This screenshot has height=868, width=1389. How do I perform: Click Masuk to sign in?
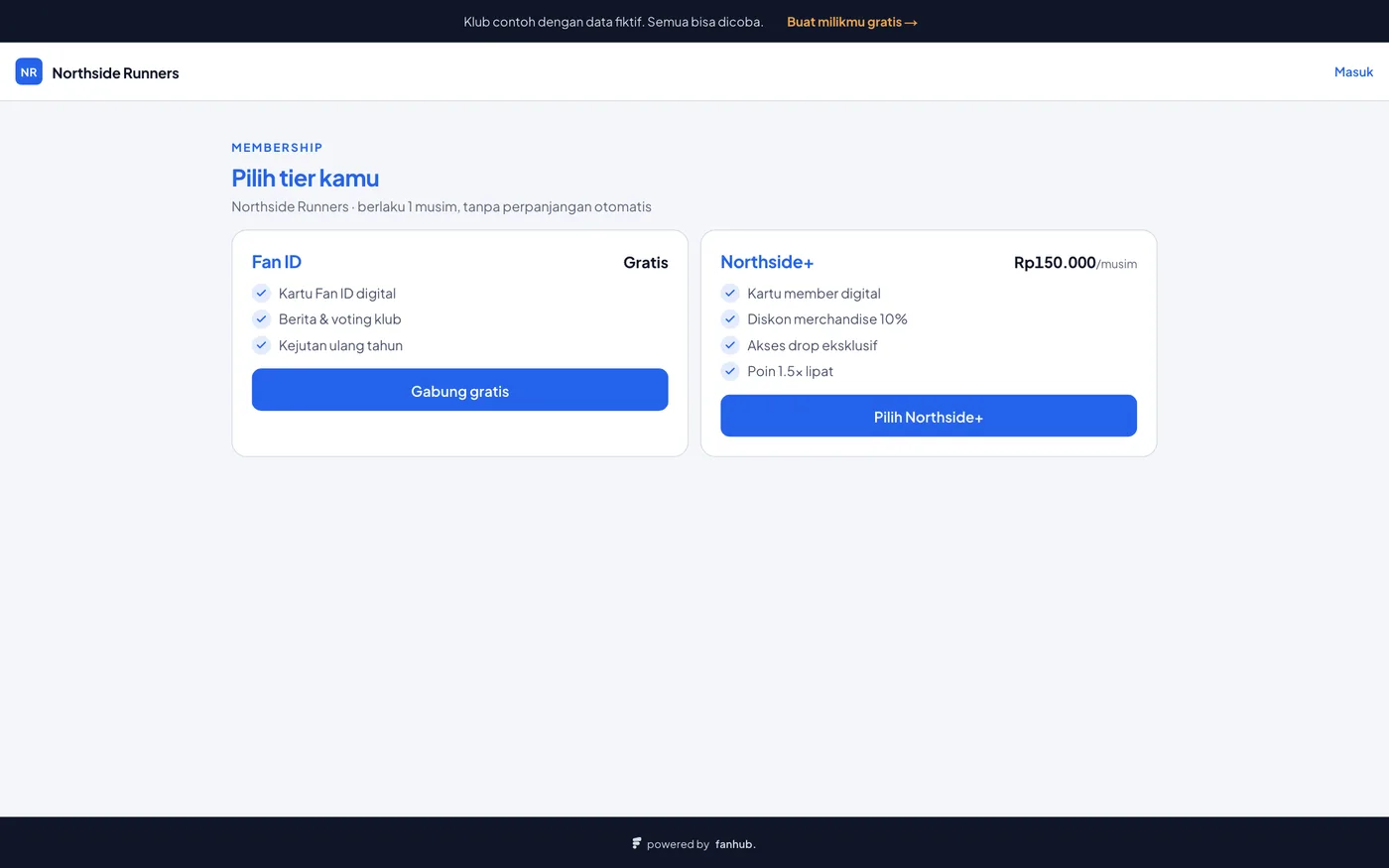pos(1353,71)
